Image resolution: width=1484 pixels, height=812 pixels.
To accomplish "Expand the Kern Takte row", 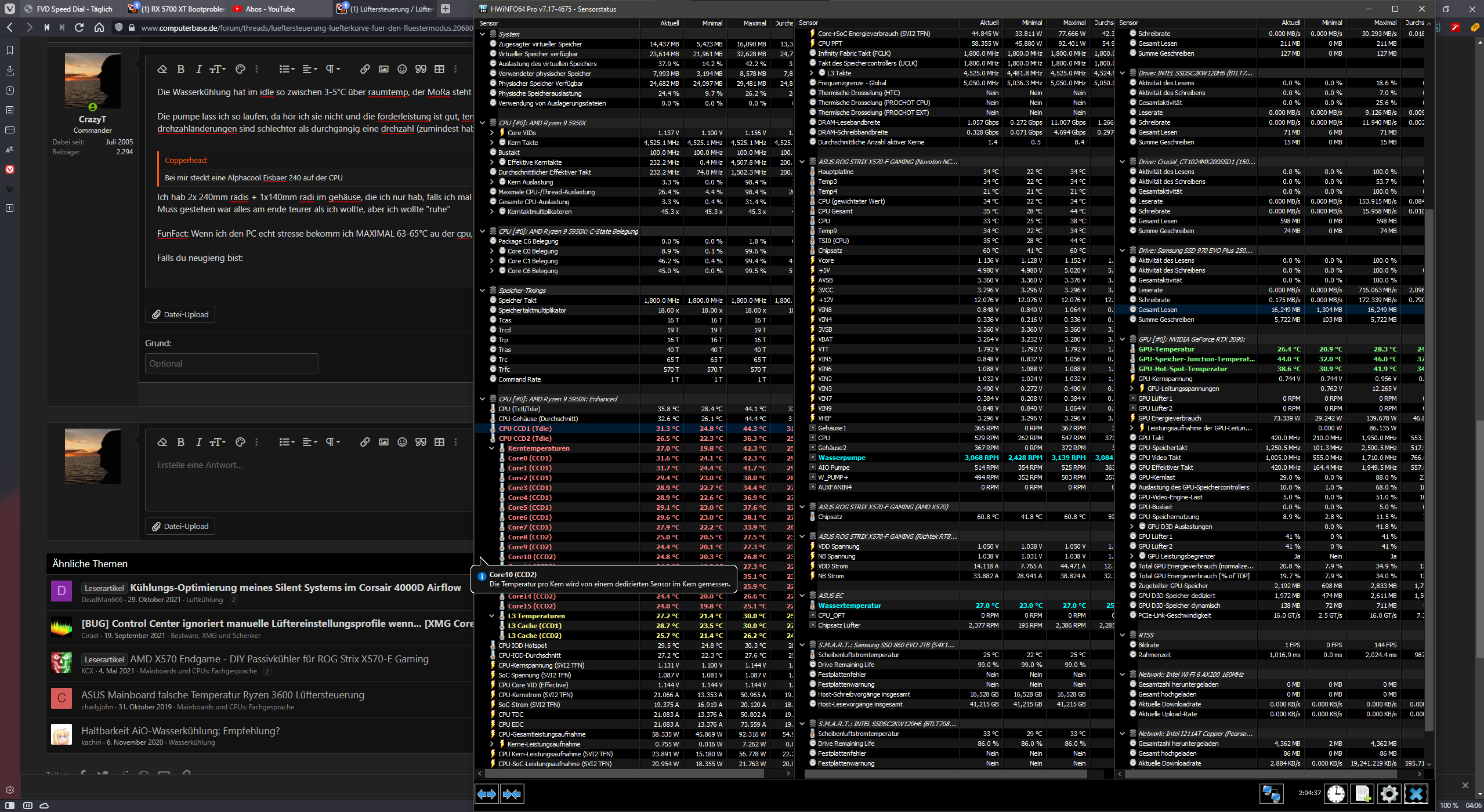I will click(x=492, y=143).
